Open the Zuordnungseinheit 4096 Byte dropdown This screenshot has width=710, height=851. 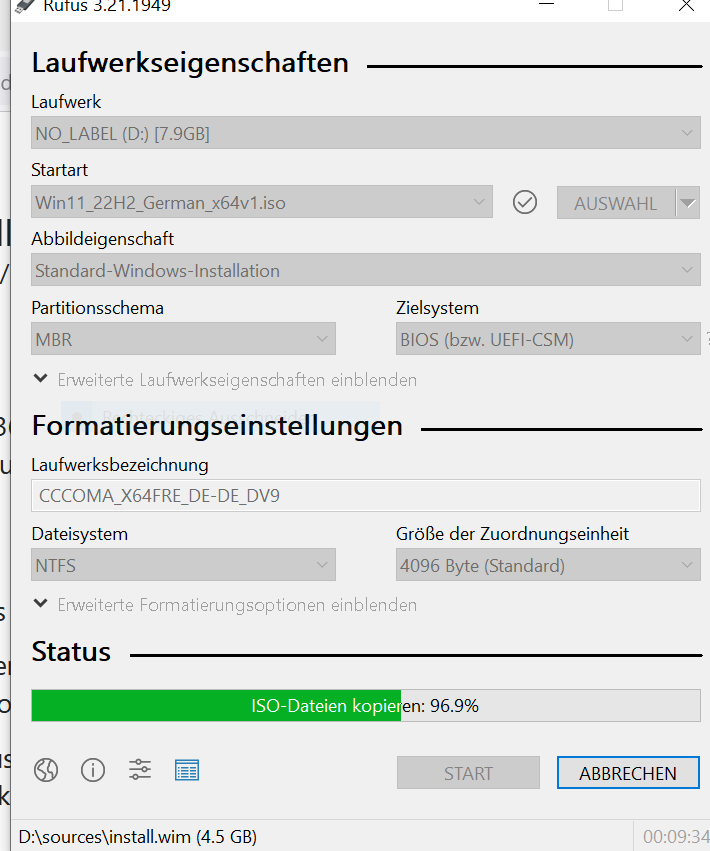[x=548, y=564]
